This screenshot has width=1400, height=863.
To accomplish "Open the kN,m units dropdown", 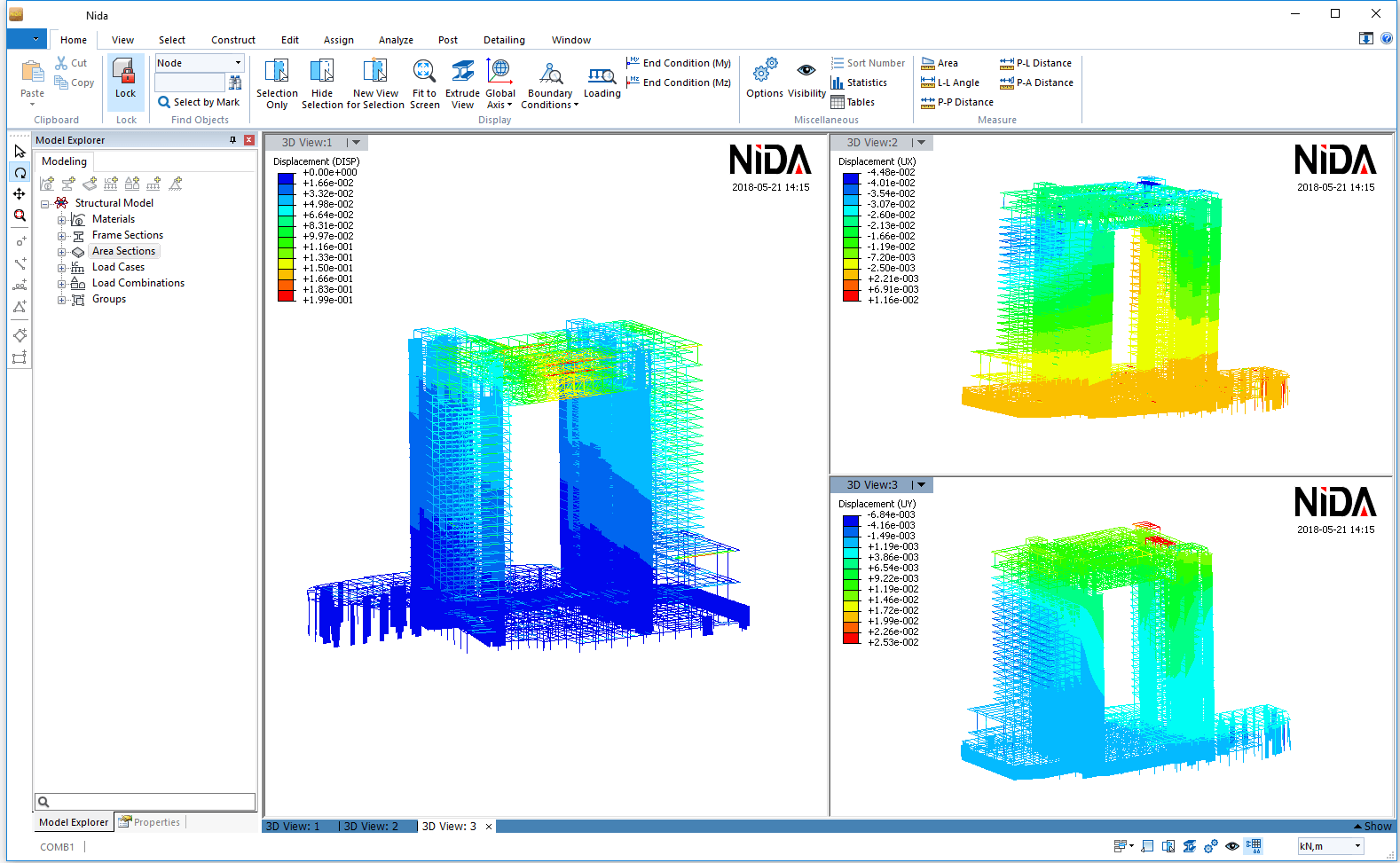I will pos(1357,846).
